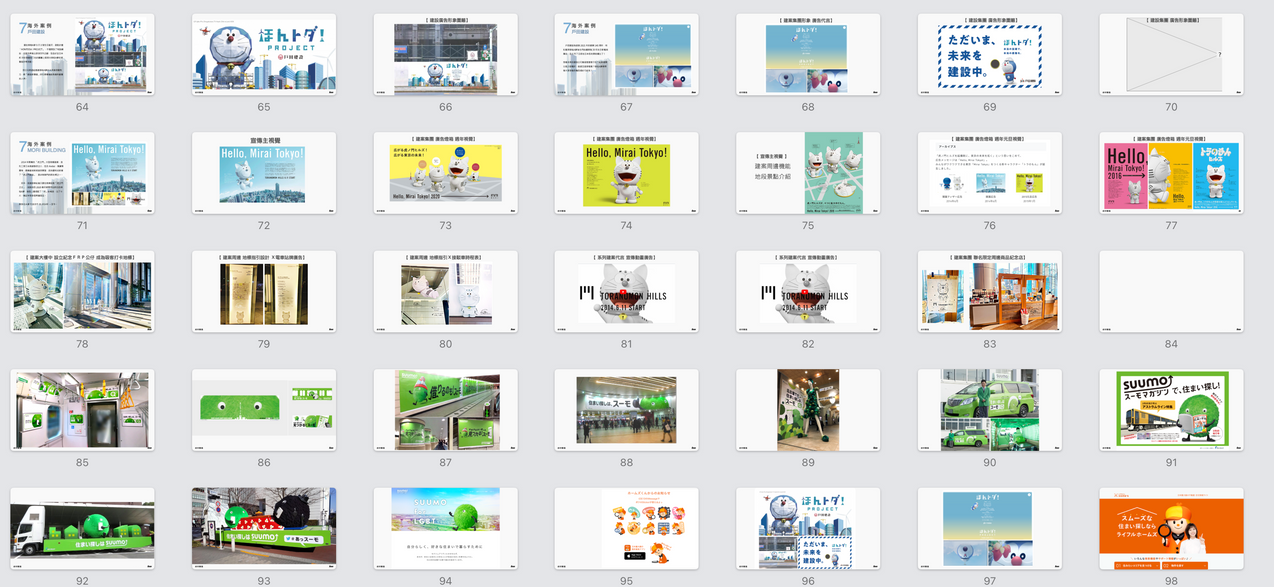Screen dimensions: 1274x587
Task: Choose slide 91 SUUMO magazine ad thumbnail
Action: 1171,411
